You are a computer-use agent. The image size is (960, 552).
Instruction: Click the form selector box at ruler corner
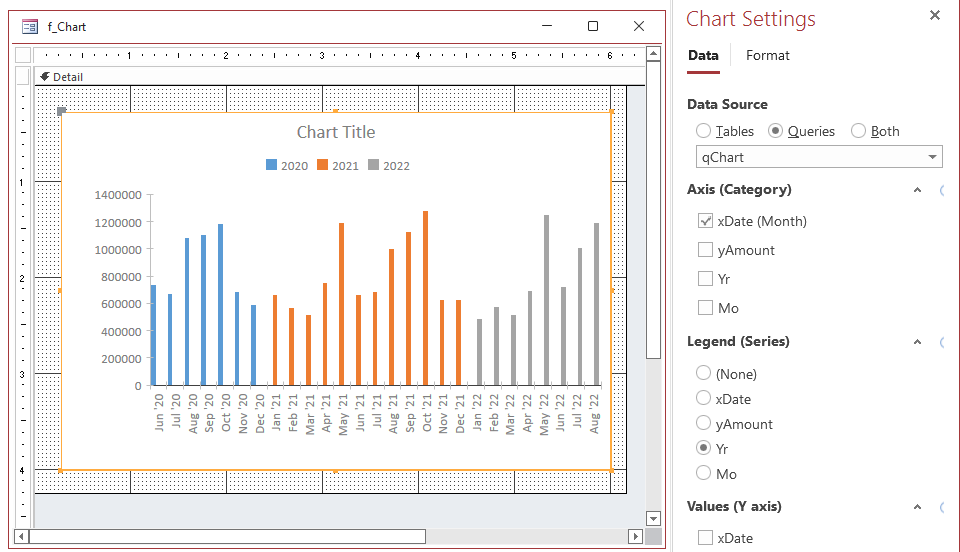point(23,55)
